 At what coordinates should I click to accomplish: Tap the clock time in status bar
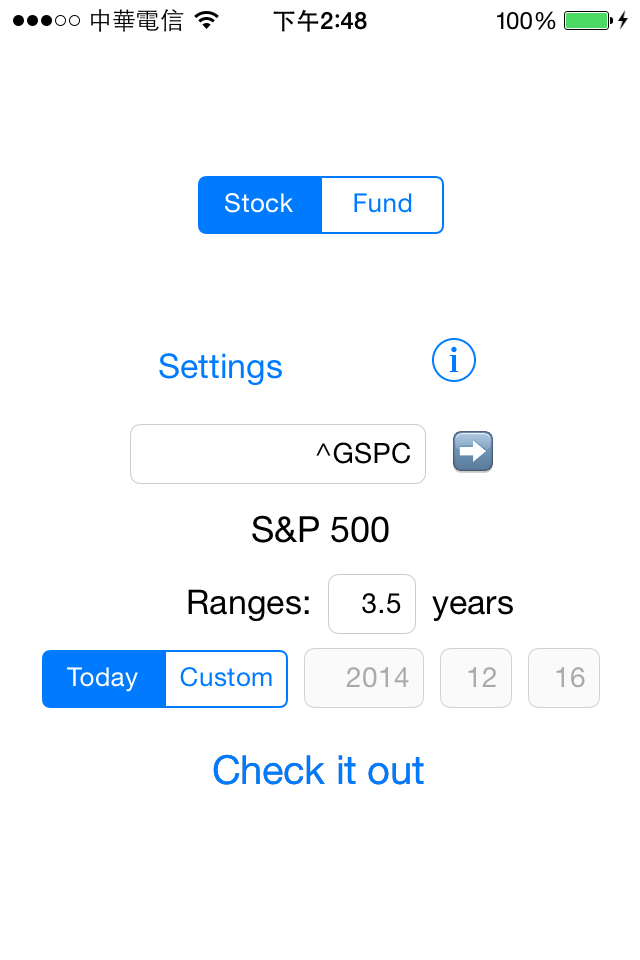pos(320,21)
